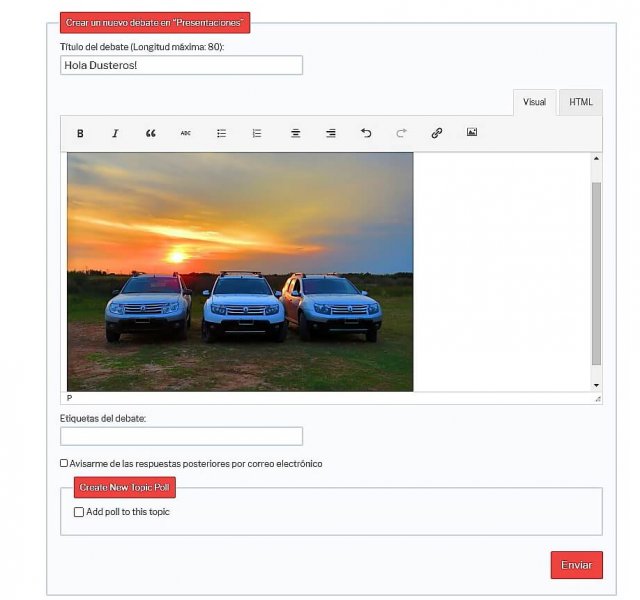Click the redo arrow icon
The height and width of the screenshot is (600, 640).
point(401,133)
